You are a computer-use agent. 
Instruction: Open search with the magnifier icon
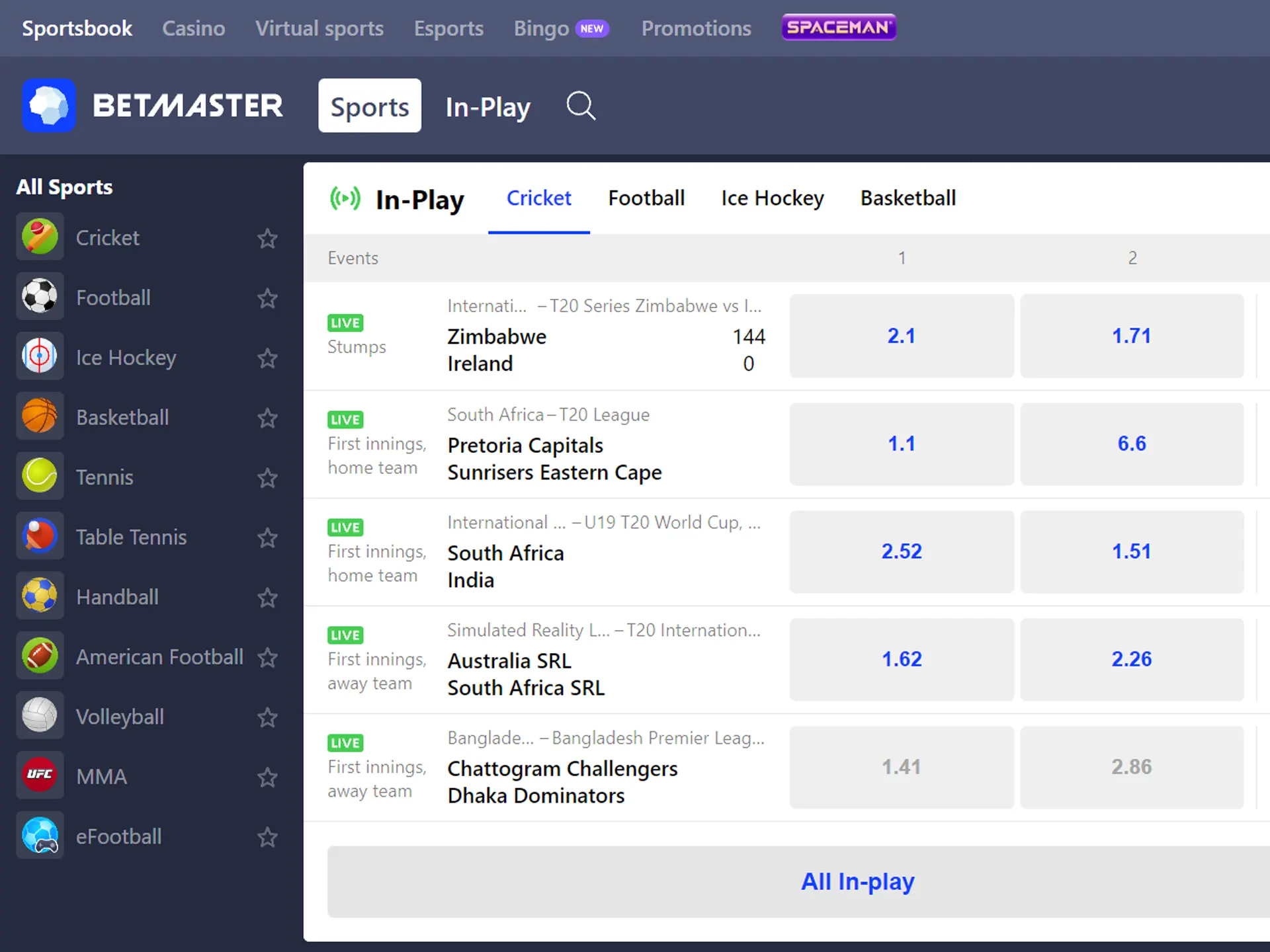coord(581,106)
